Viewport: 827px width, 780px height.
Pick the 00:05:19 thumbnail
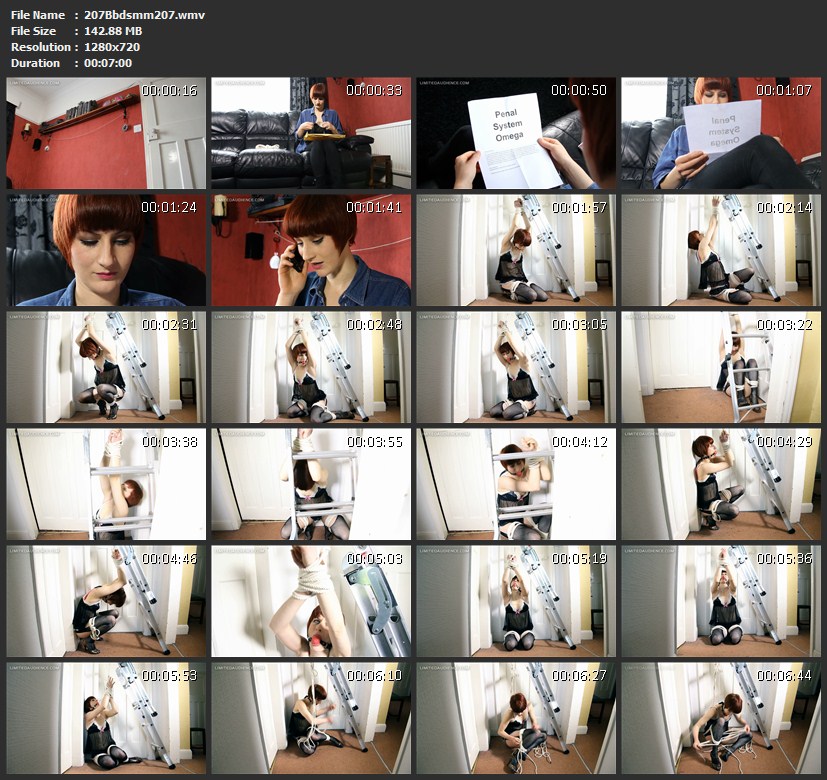click(516, 601)
